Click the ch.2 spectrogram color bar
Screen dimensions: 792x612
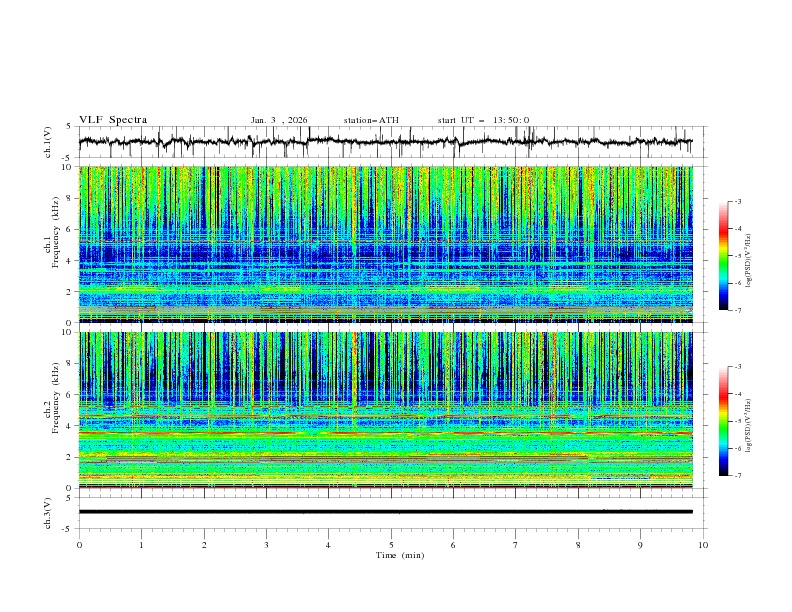pos(724,421)
